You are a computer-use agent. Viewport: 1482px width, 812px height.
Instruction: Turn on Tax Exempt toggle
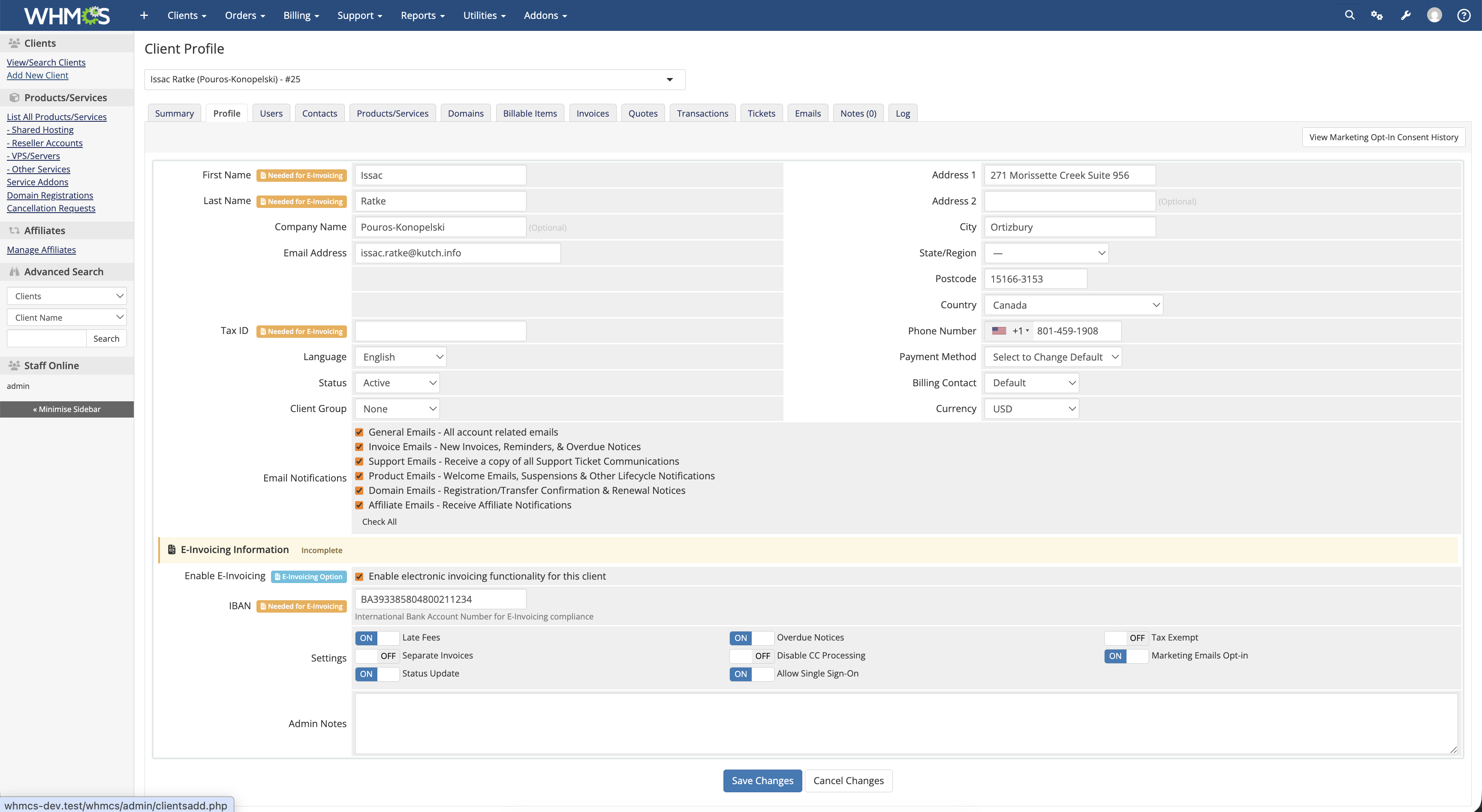point(1126,638)
